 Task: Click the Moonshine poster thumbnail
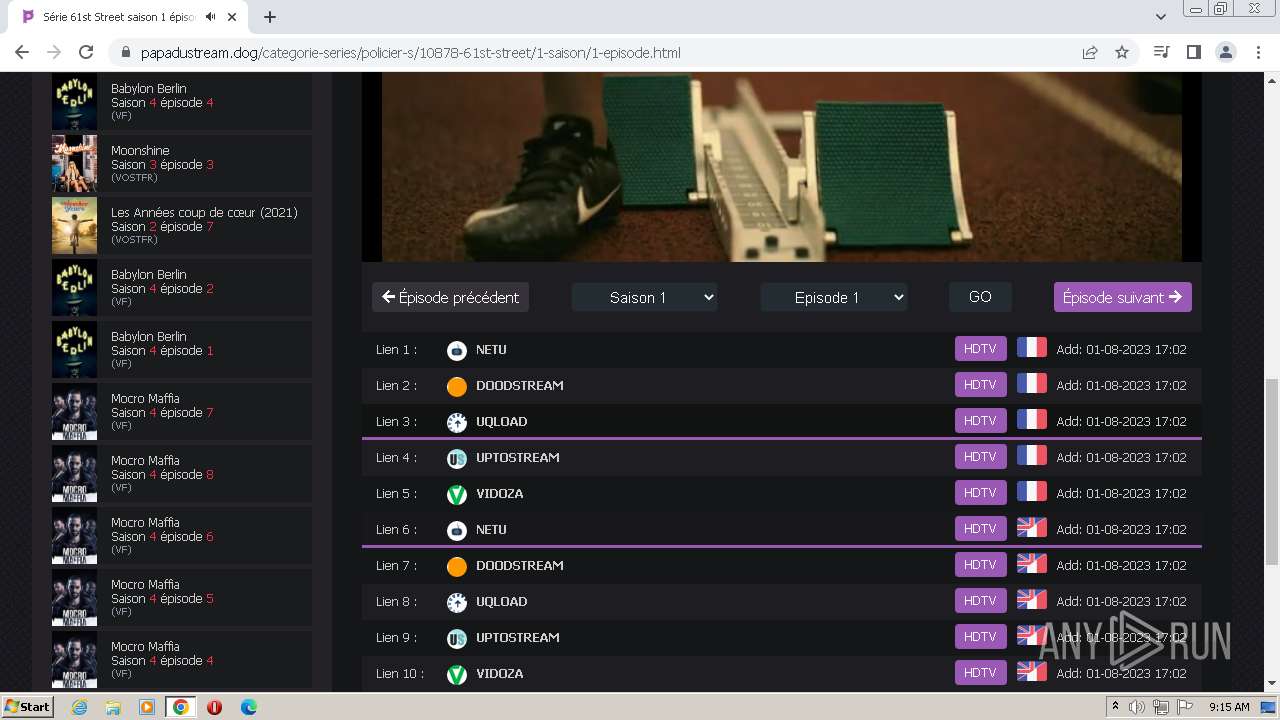75,164
